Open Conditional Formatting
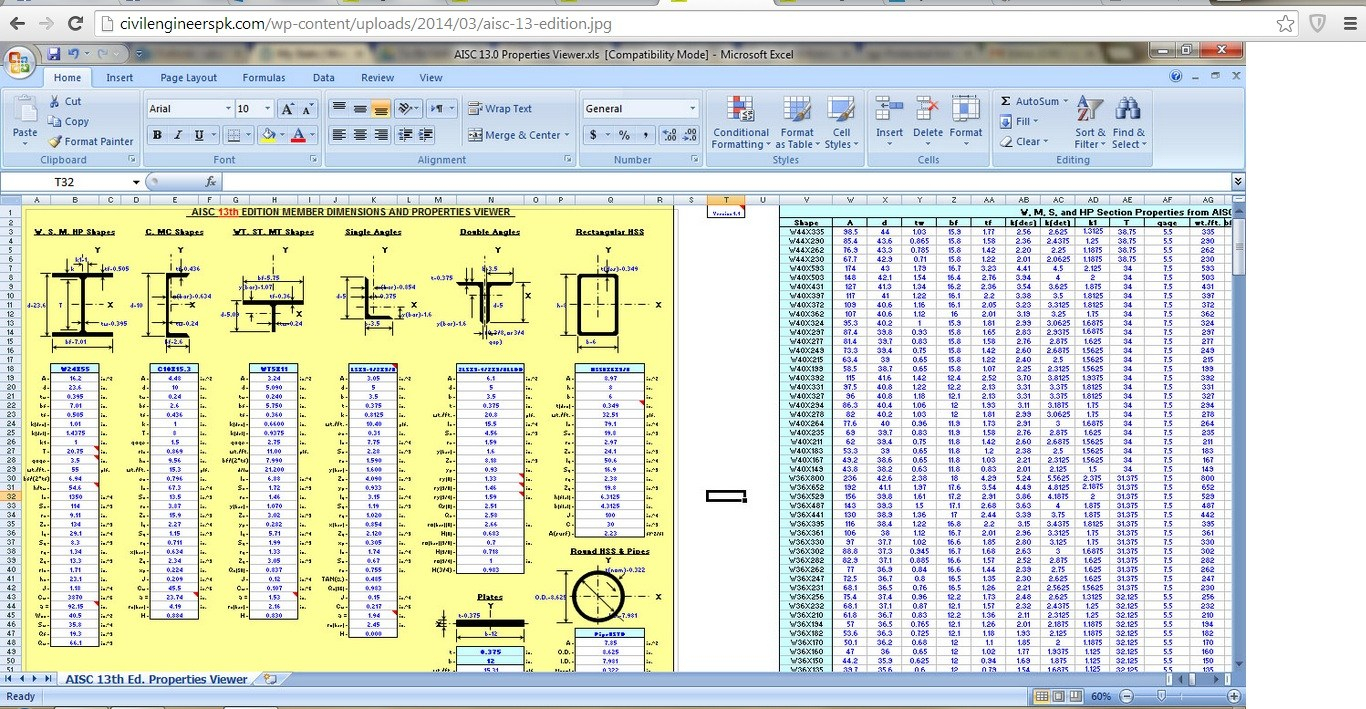Image resolution: width=1366 pixels, height=709 pixels. [x=740, y=120]
